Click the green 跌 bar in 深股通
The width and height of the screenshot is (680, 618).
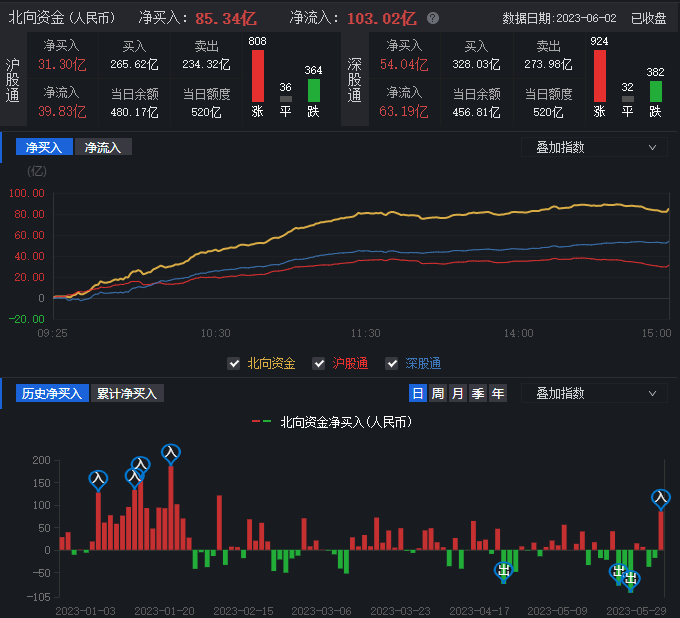pyautogui.click(x=656, y=91)
